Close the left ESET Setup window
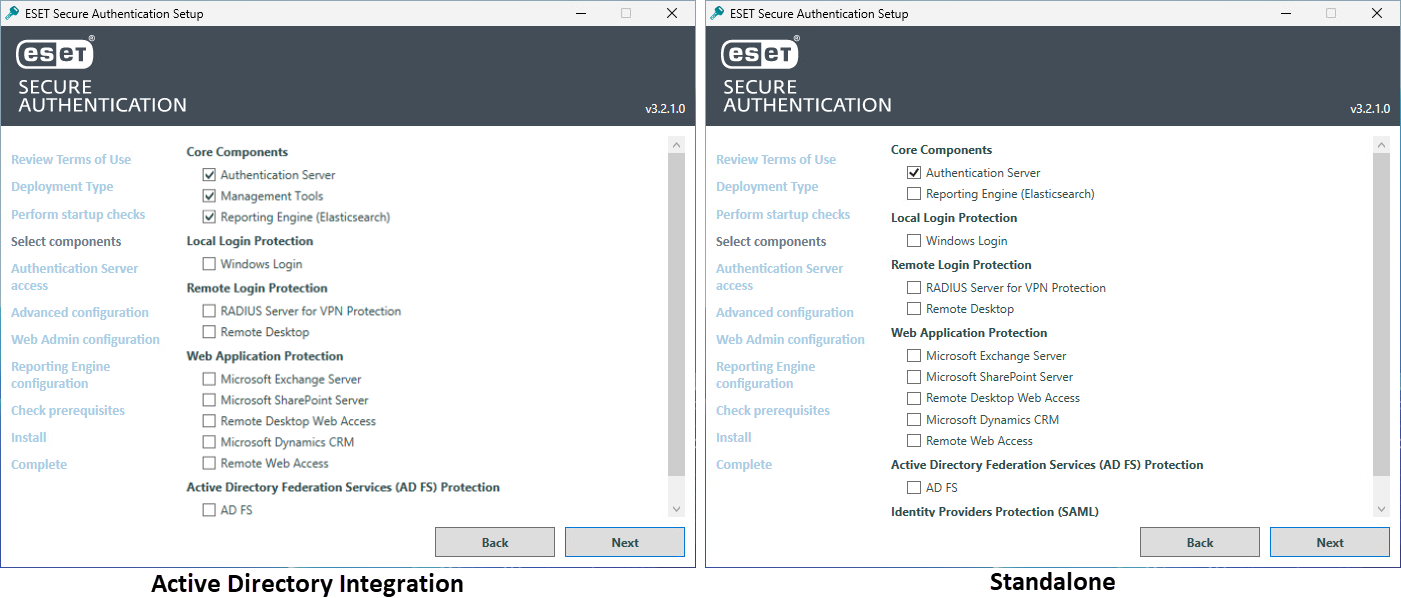Screen dimensions: 1401x598 (672, 13)
